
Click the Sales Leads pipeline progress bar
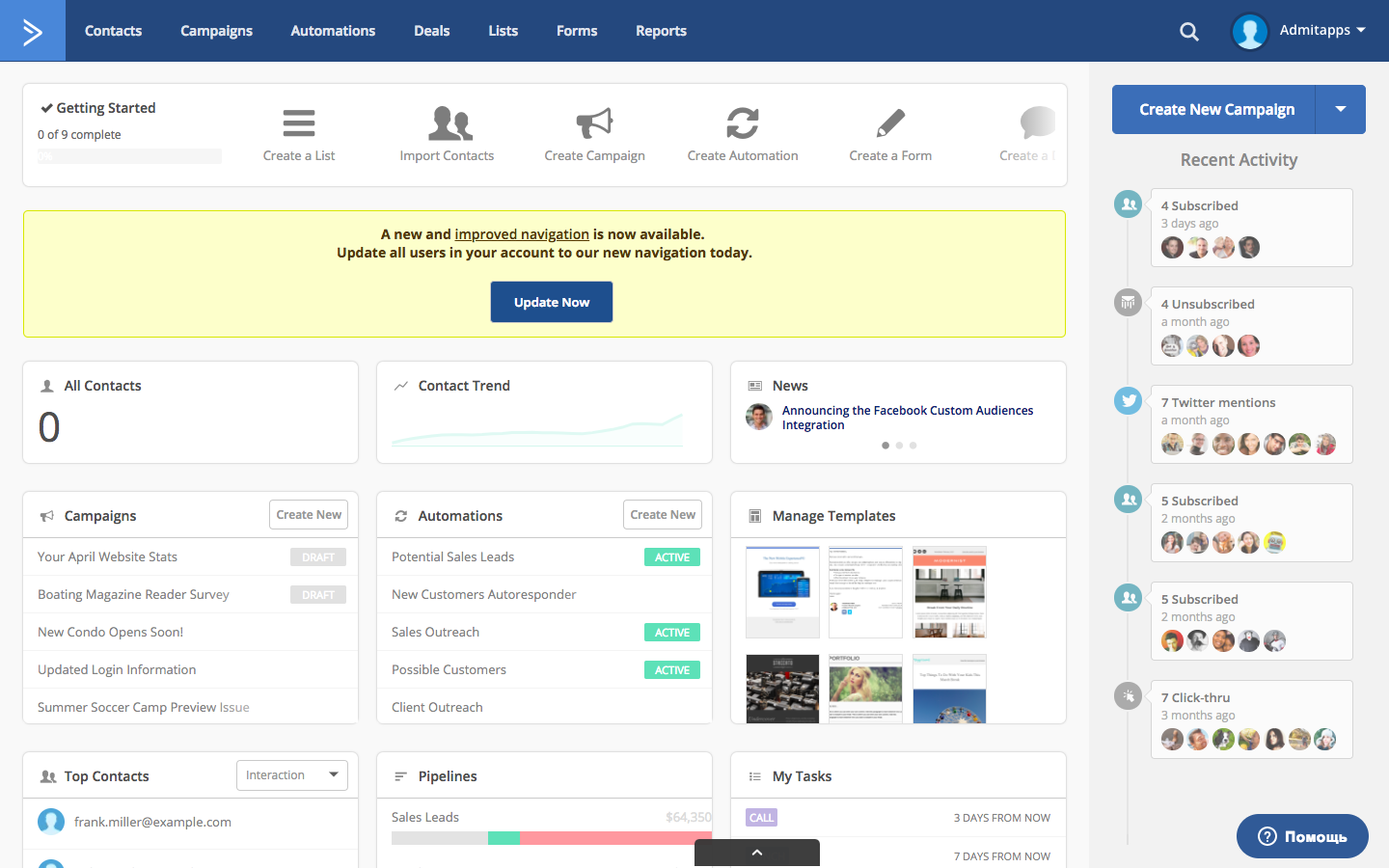[552, 838]
